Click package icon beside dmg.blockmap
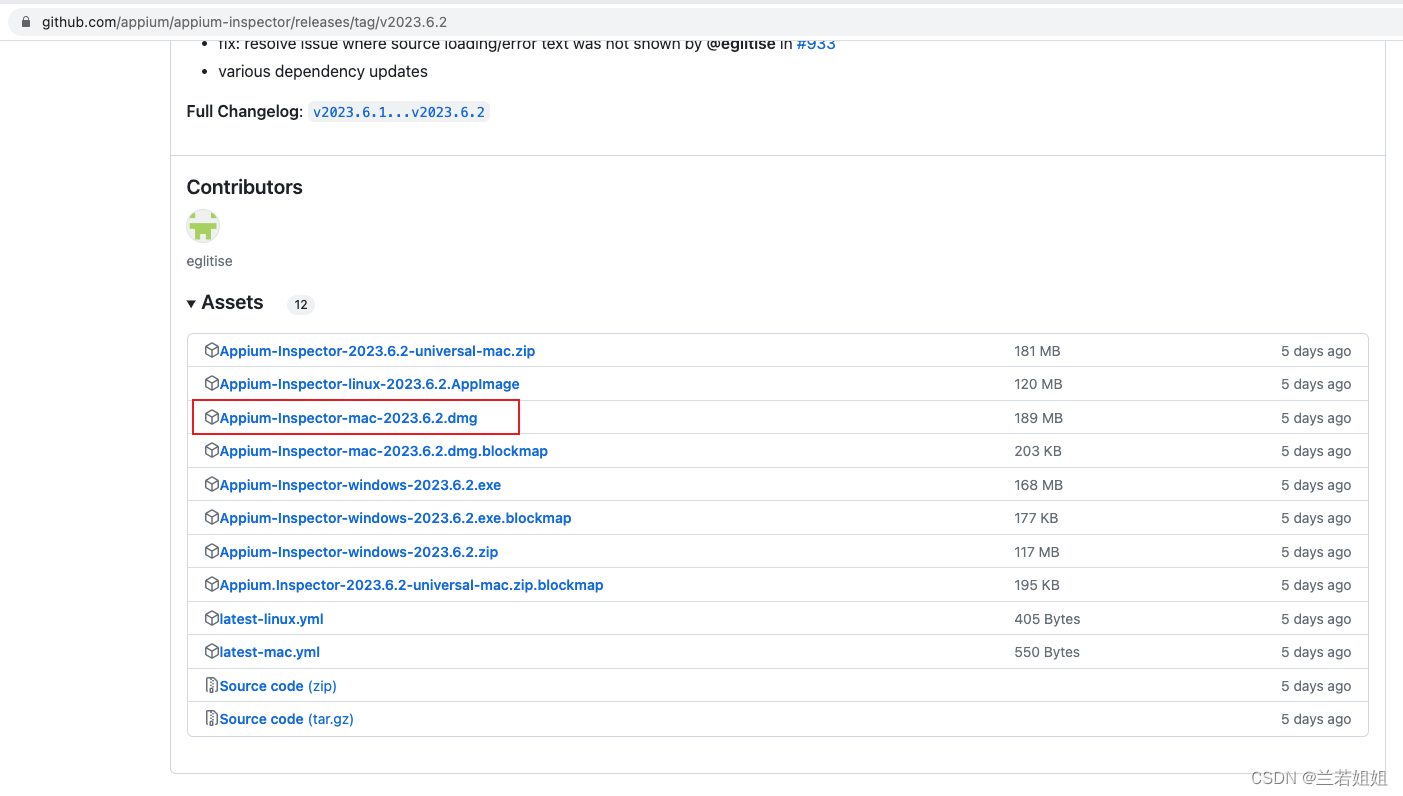 coord(211,450)
